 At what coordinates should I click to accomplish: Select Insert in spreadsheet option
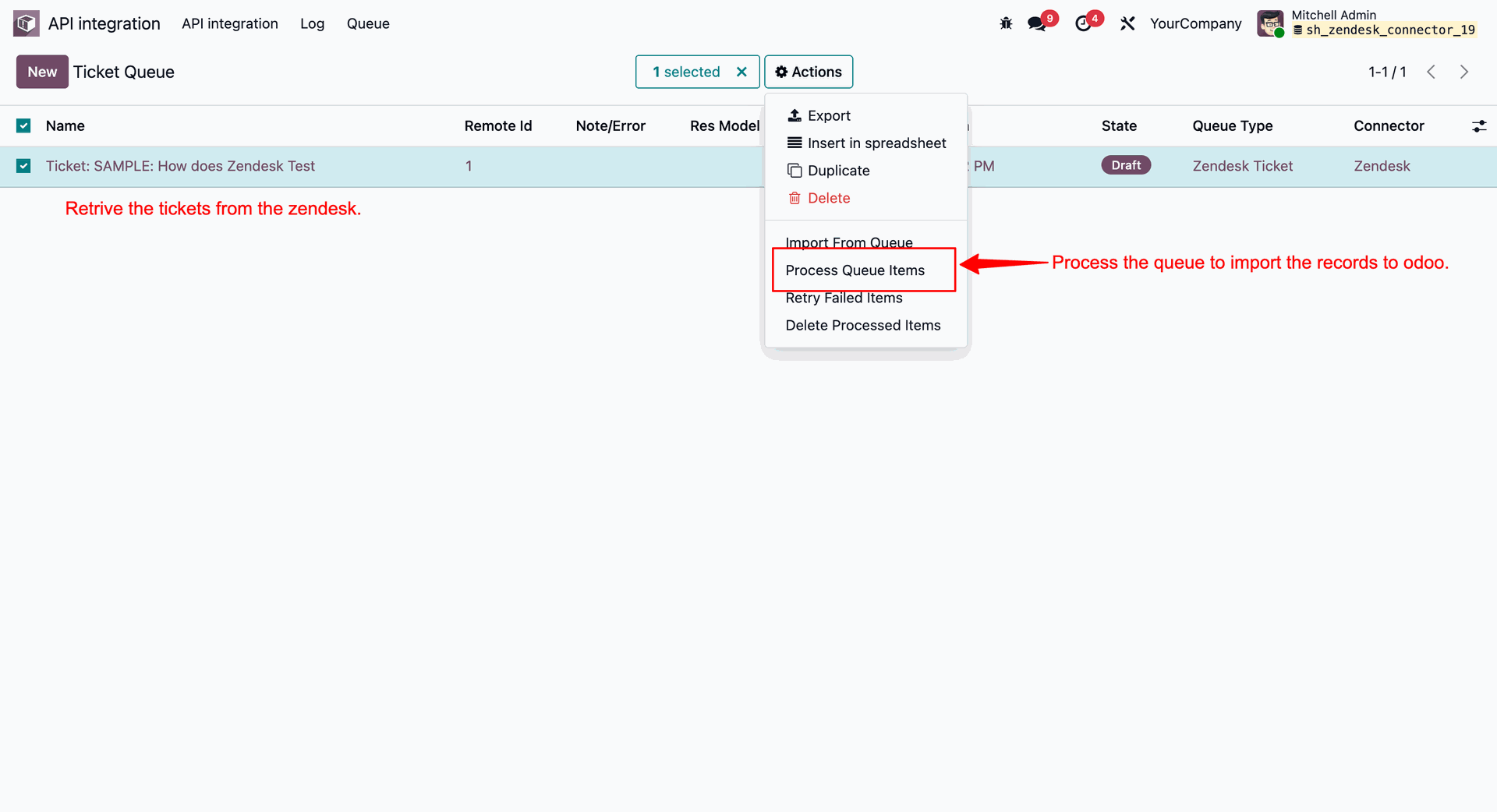(x=876, y=143)
